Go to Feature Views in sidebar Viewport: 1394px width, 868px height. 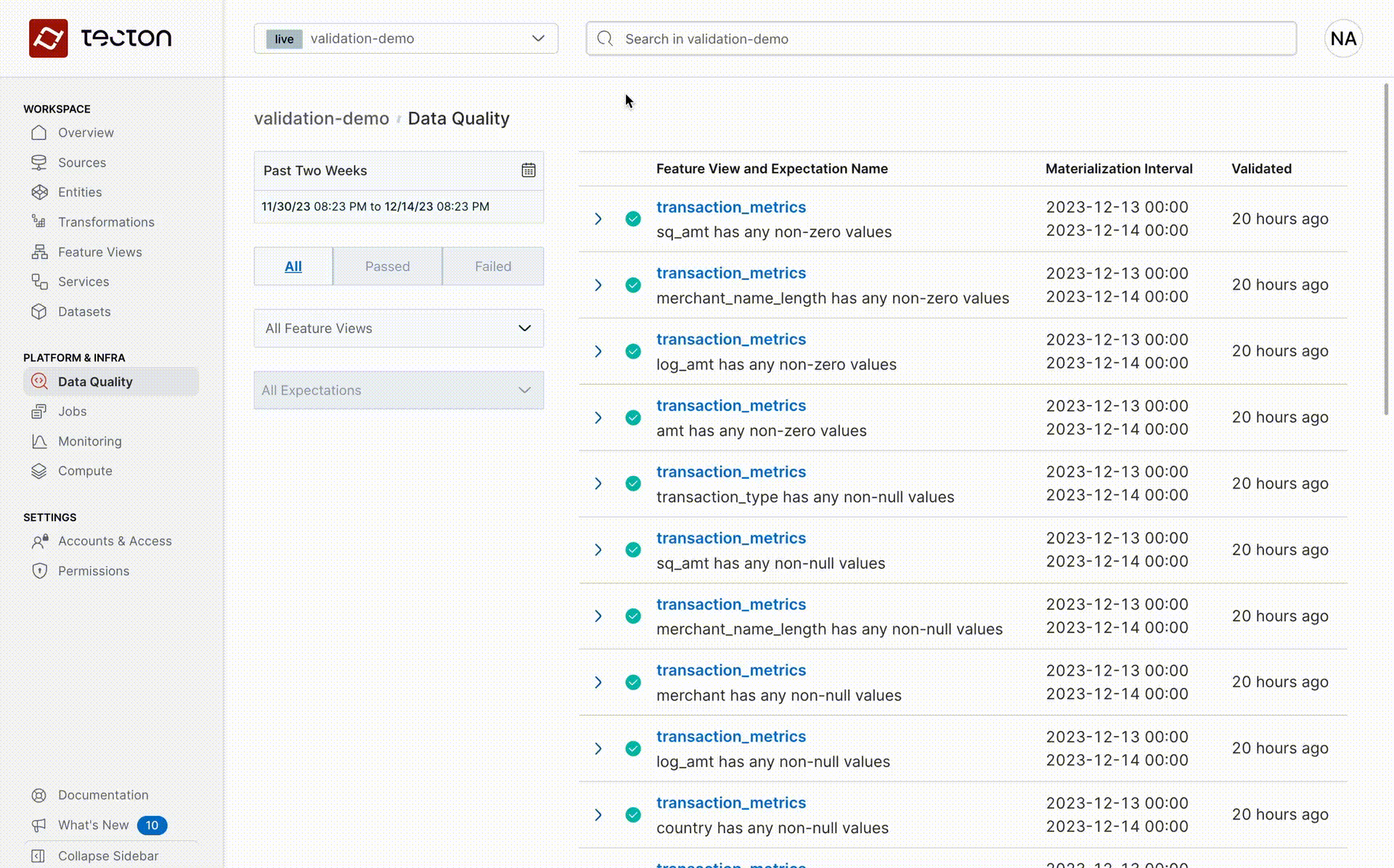100,252
